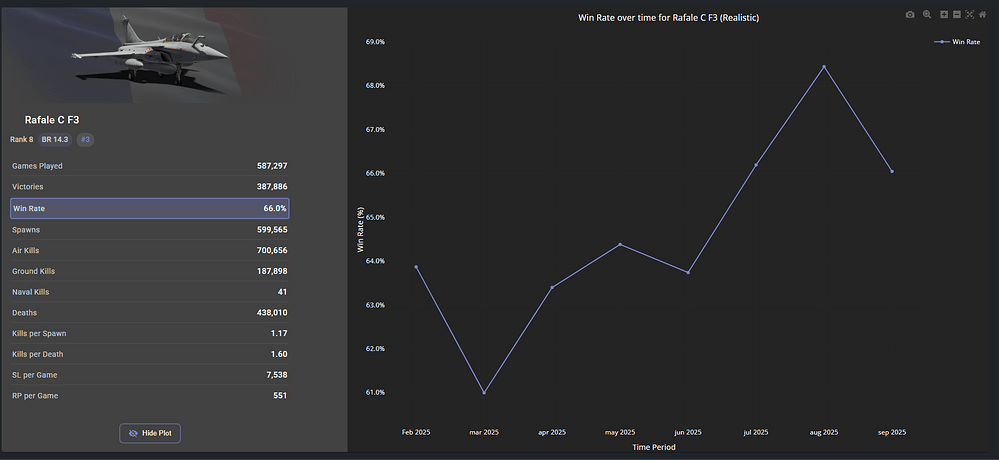The image size is (999, 460).
Task: Download plot as PNG with camera icon
Action: tap(910, 15)
